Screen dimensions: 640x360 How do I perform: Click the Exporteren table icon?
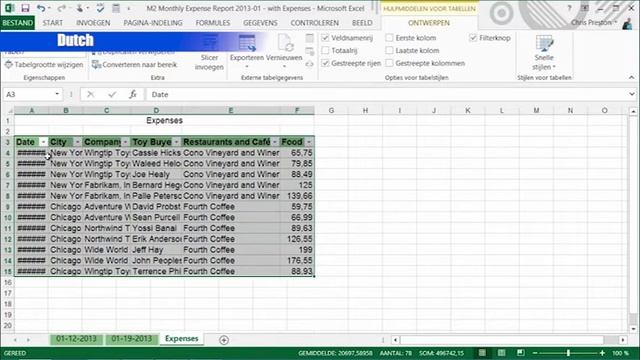pyautogui.click(x=247, y=43)
